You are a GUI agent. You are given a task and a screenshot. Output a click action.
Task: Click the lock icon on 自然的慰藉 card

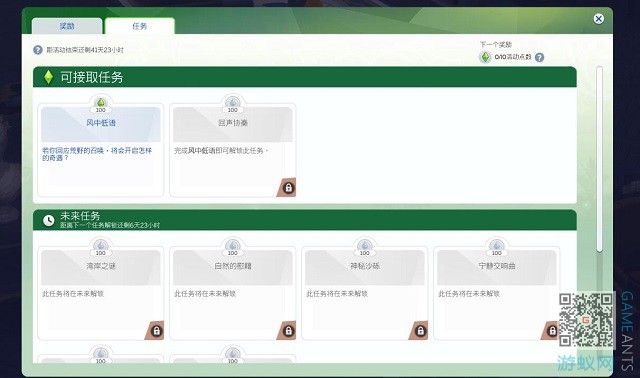point(288,331)
